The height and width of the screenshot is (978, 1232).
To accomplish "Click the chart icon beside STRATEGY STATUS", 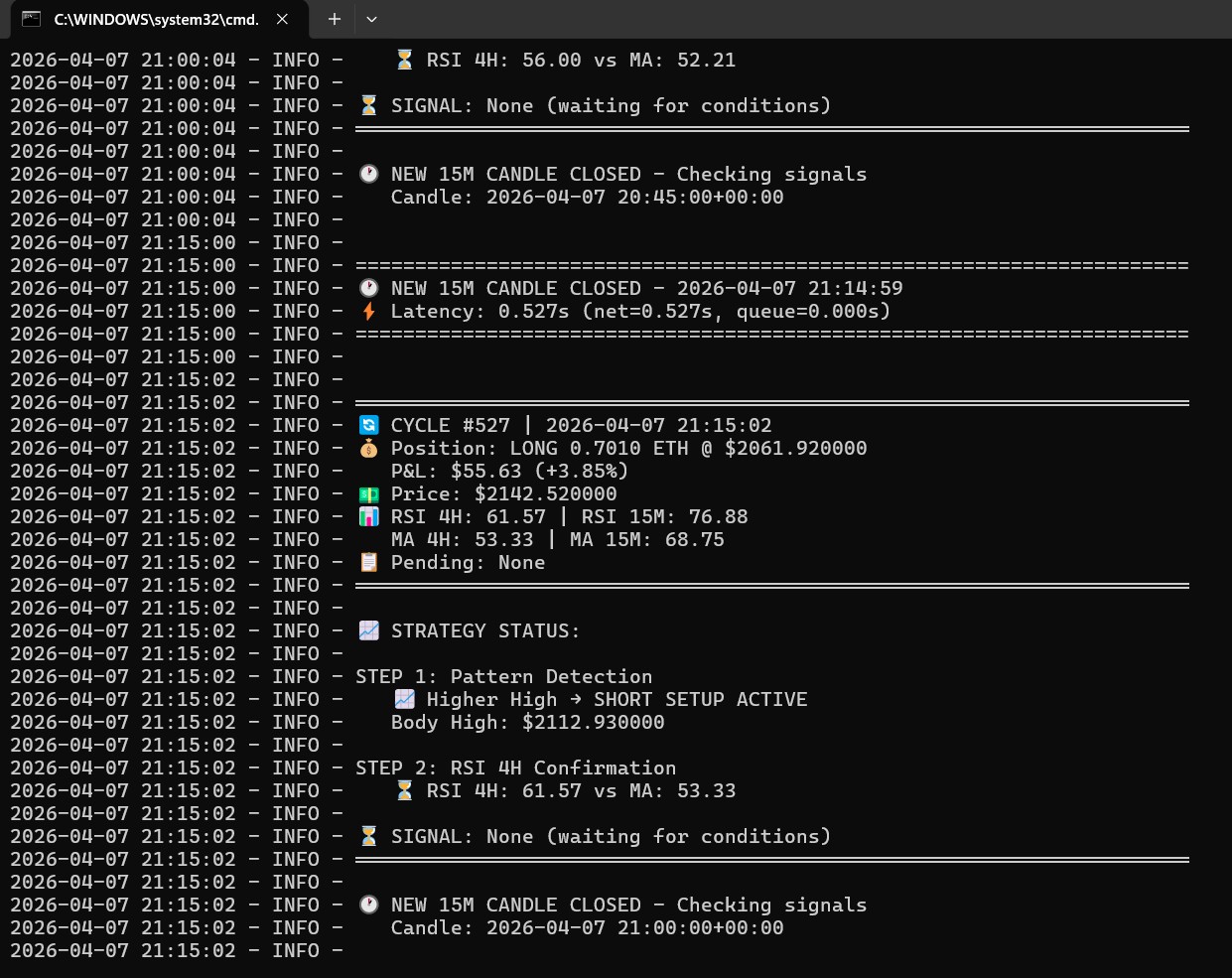I will click(368, 630).
